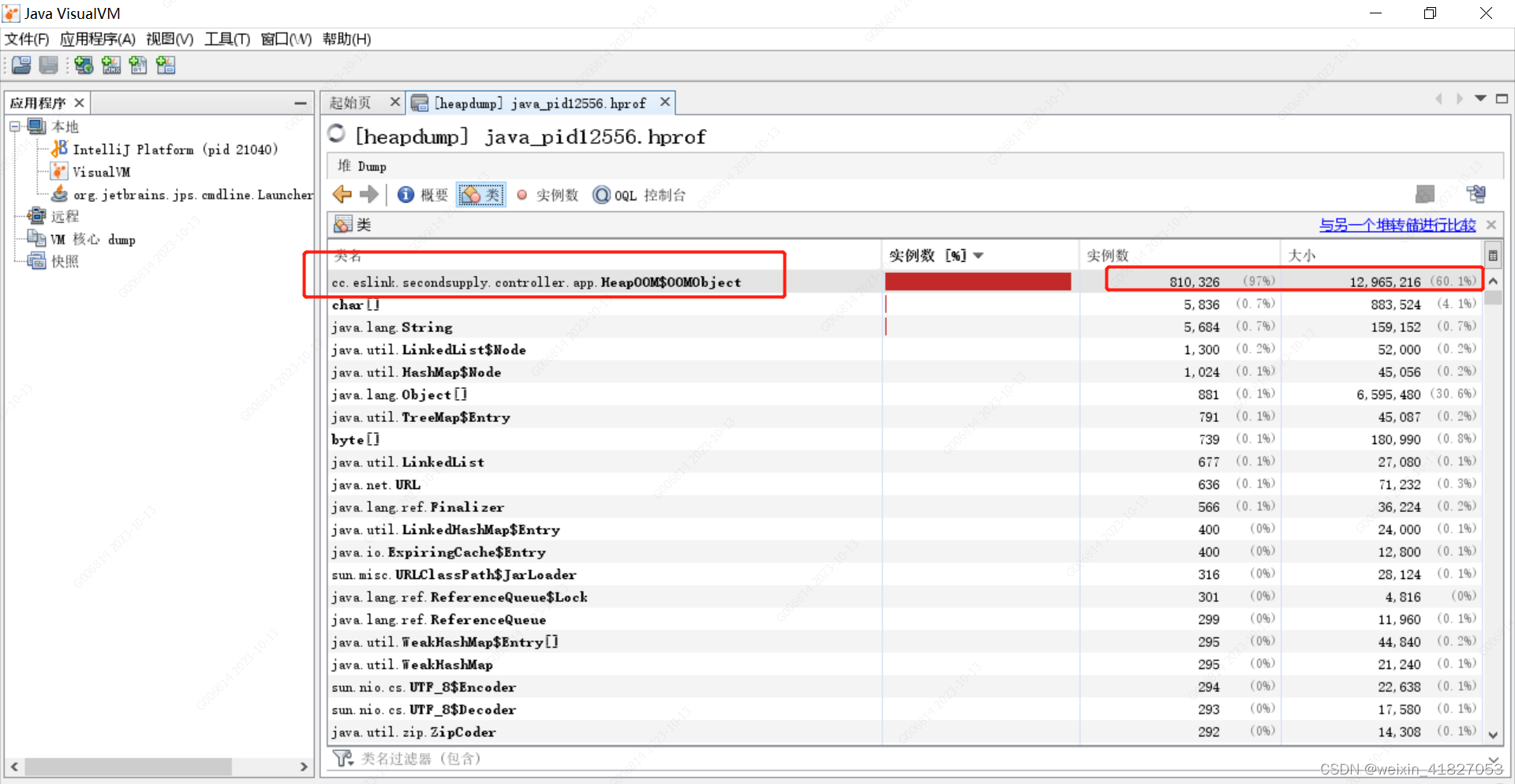Maximize the editor window icon
The width and height of the screenshot is (1515, 784).
coord(1502,99)
